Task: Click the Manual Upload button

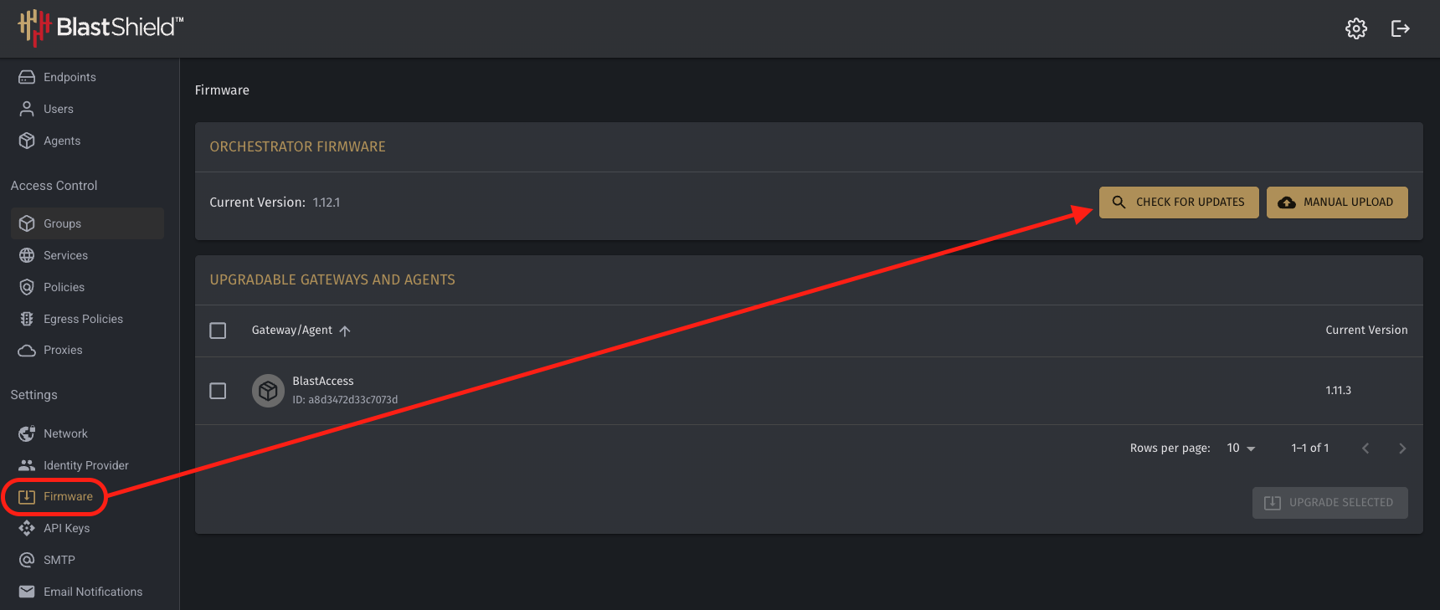Action: tap(1337, 202)
